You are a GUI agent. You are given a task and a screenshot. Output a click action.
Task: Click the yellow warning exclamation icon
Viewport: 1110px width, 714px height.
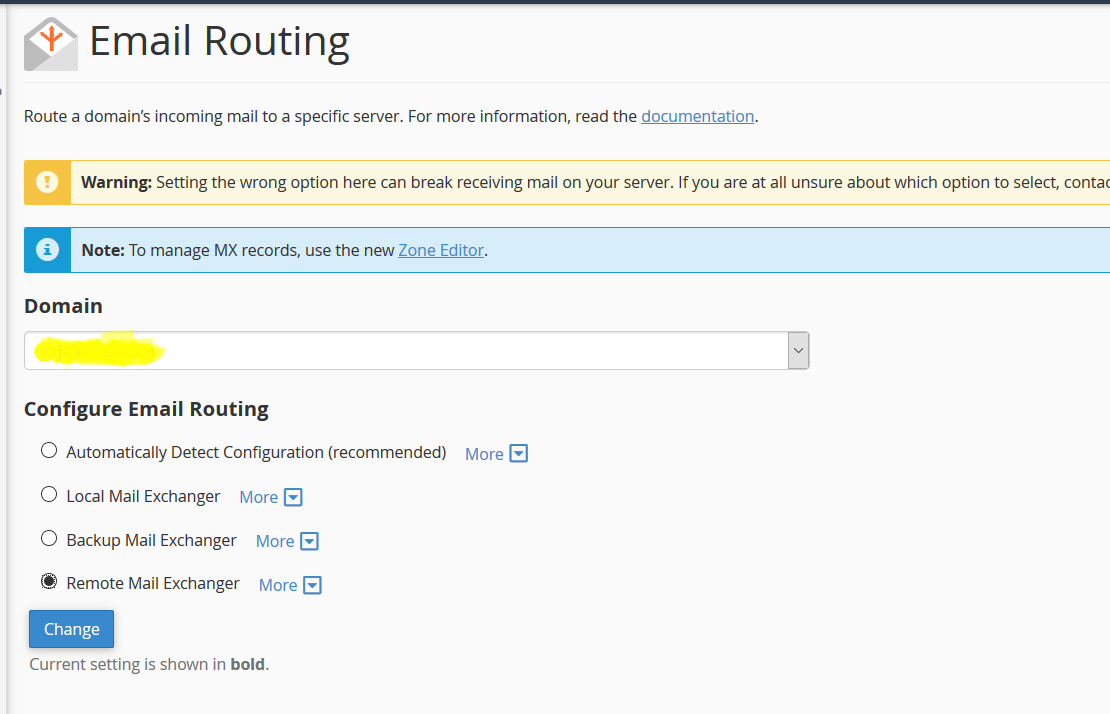coord(47,182)
